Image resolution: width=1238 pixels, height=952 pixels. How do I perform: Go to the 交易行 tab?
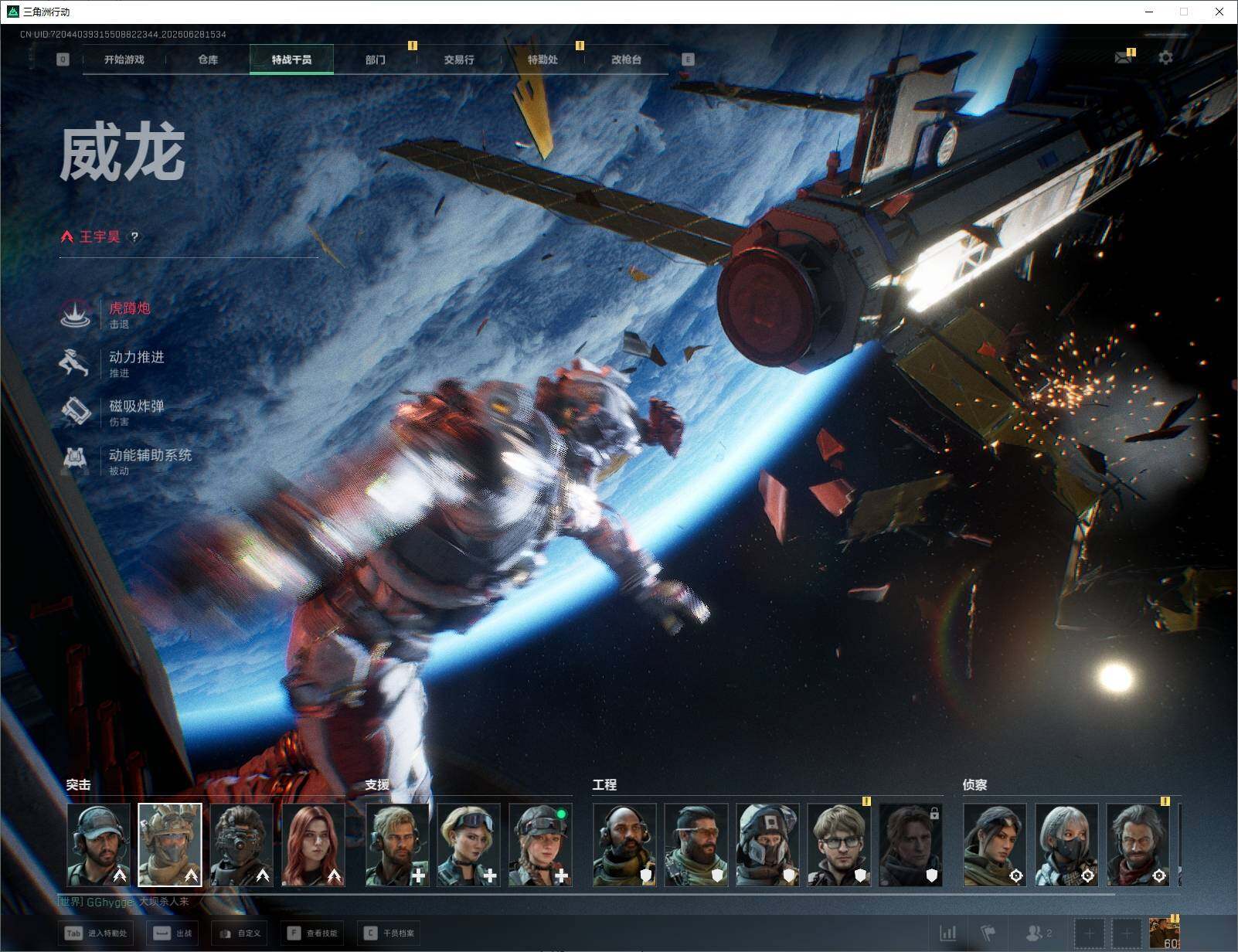(x=459, y=59)
